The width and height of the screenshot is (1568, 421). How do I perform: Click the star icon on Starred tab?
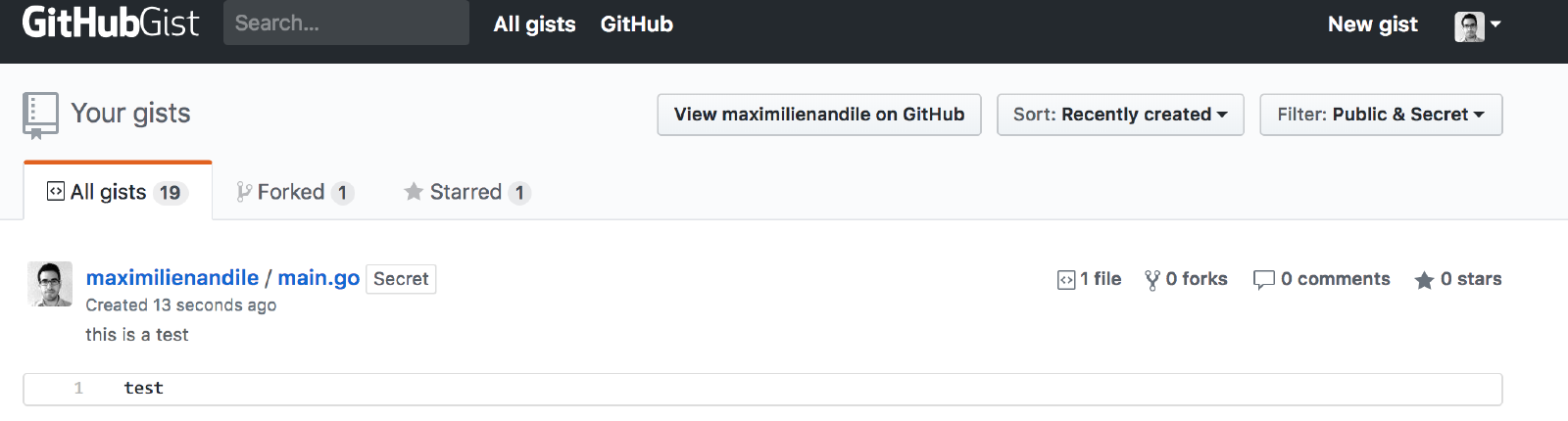pyautogui.click(x=414, y=192)
